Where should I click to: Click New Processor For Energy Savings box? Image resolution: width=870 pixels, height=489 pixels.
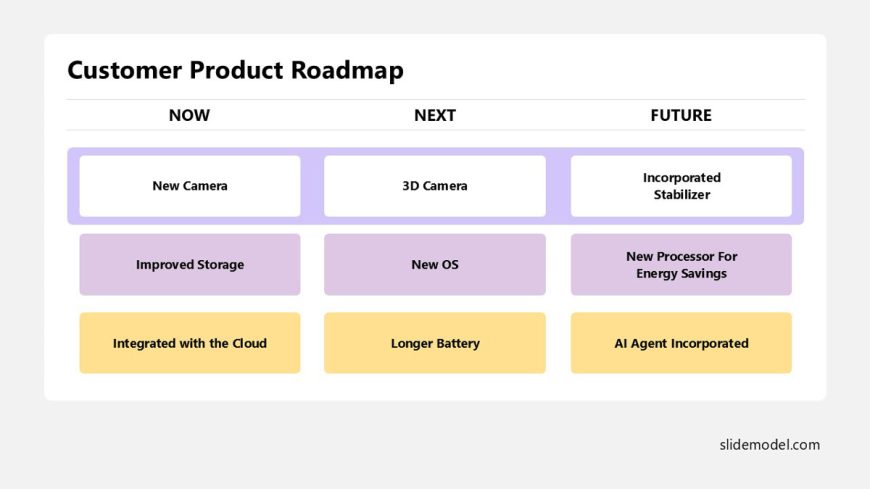681,264
